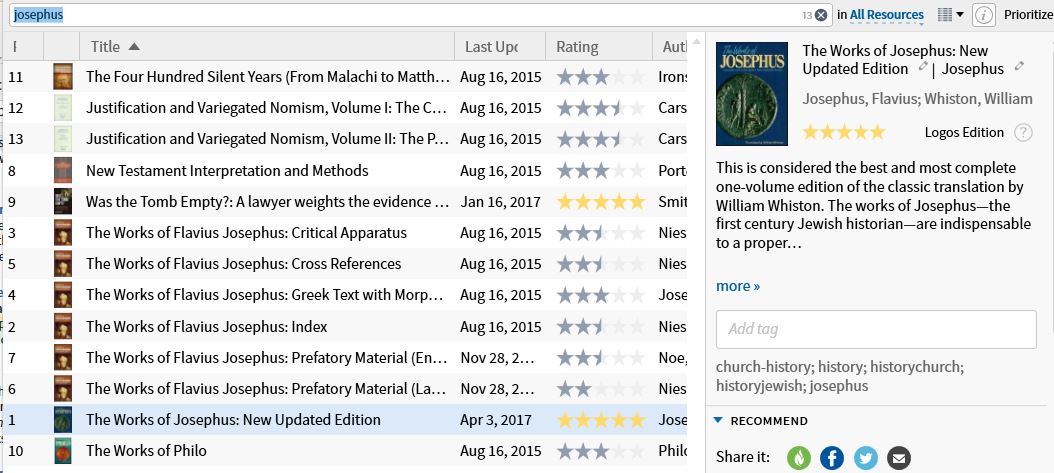Share the resource by email
The width and height of the screenshot is (1054, 473).
(899, 458)
